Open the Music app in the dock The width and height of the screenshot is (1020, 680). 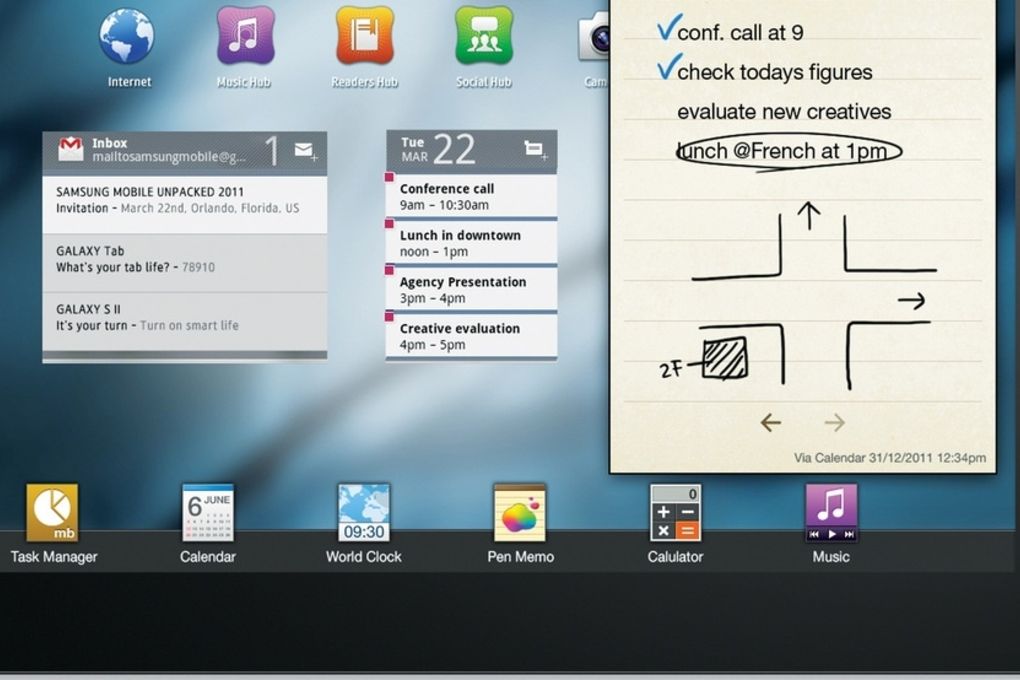831,513
